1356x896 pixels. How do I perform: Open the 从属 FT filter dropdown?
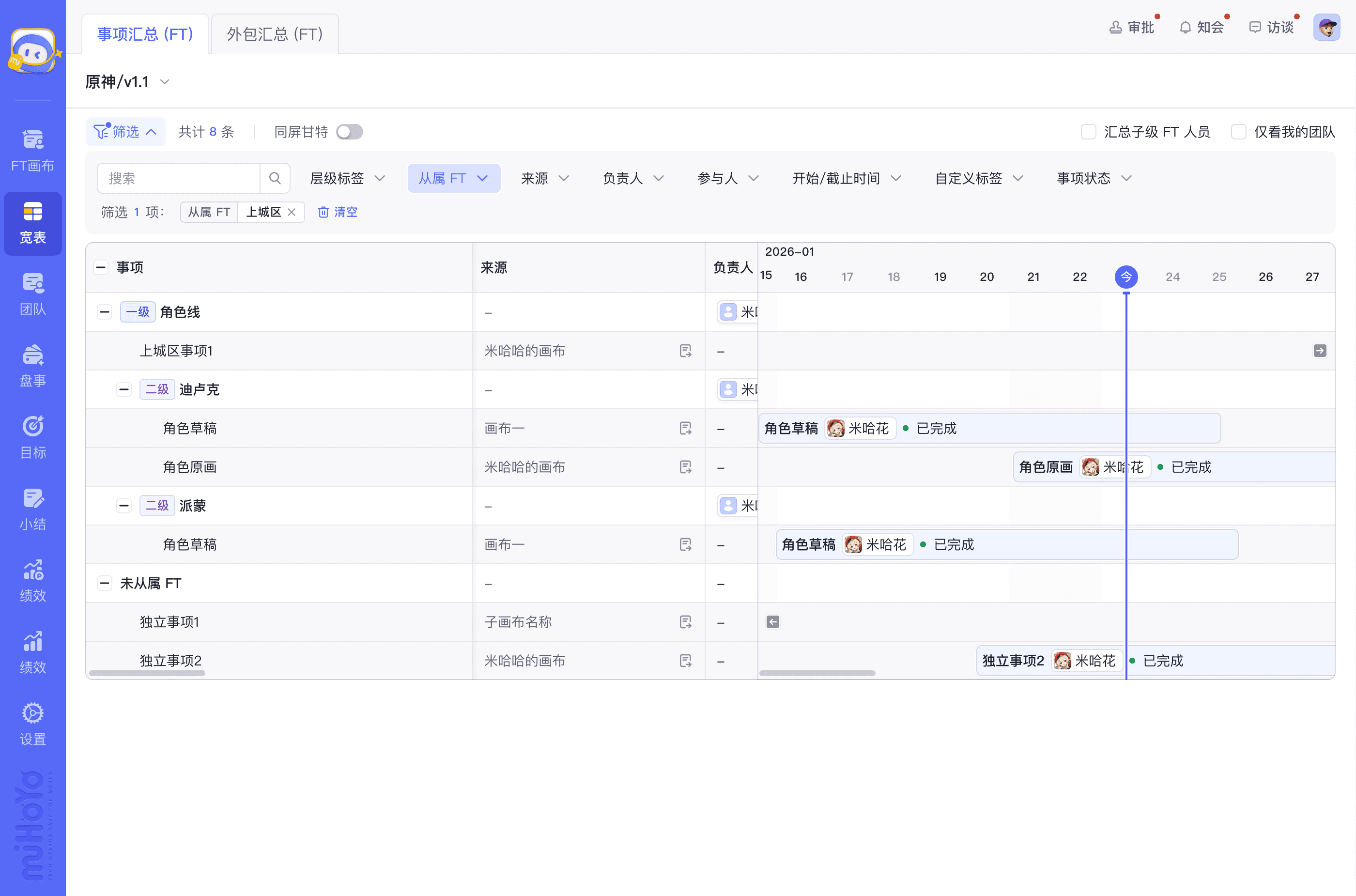coord(454,178)
